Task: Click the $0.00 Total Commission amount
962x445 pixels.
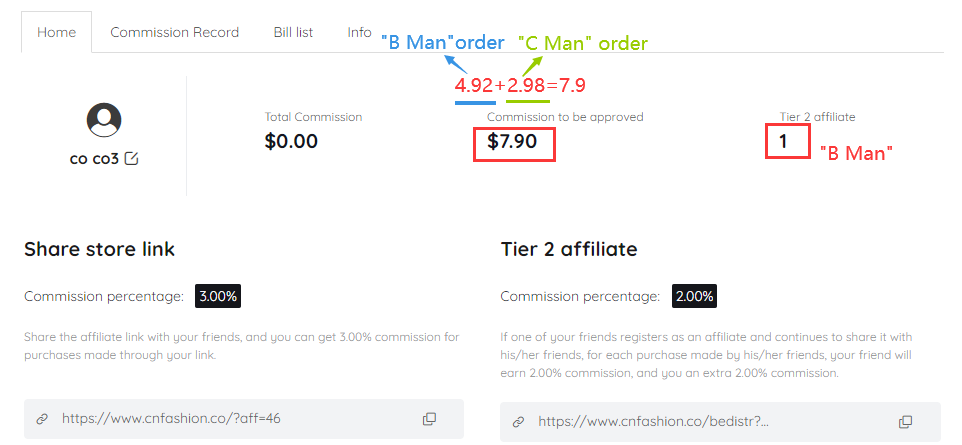Action: 291,142
